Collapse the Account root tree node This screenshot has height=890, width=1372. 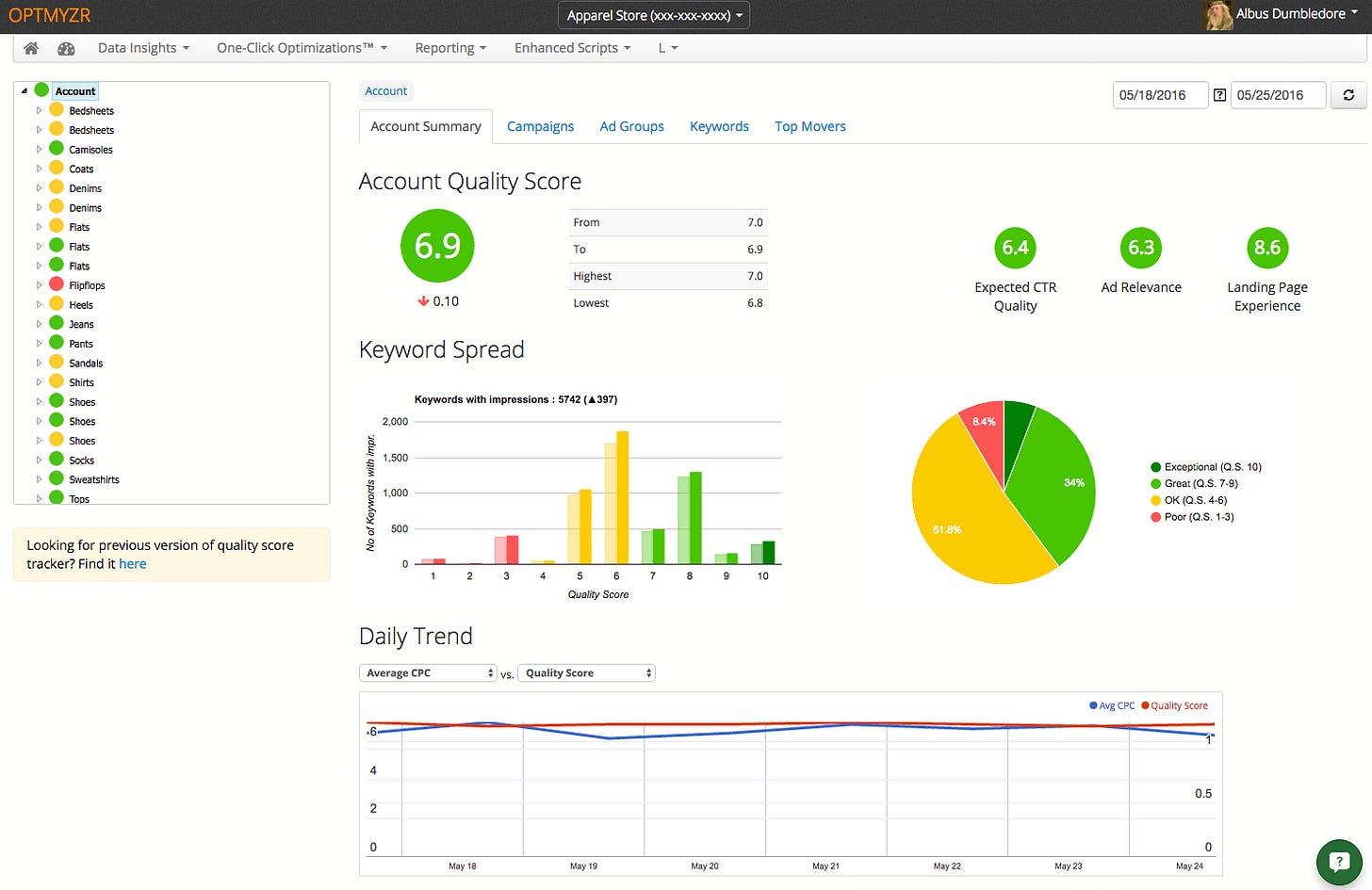point(24,91)
